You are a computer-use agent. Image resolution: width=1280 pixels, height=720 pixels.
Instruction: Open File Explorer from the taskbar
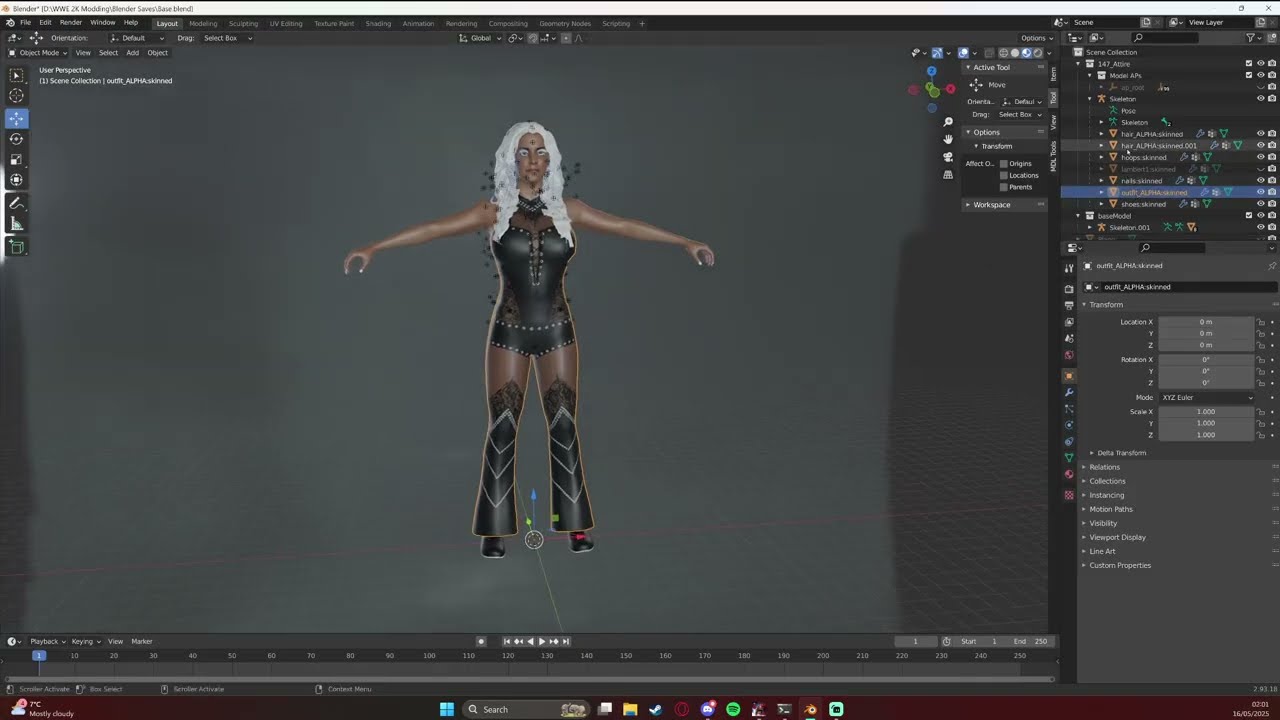pyautogui.click(x=630, y=709)
